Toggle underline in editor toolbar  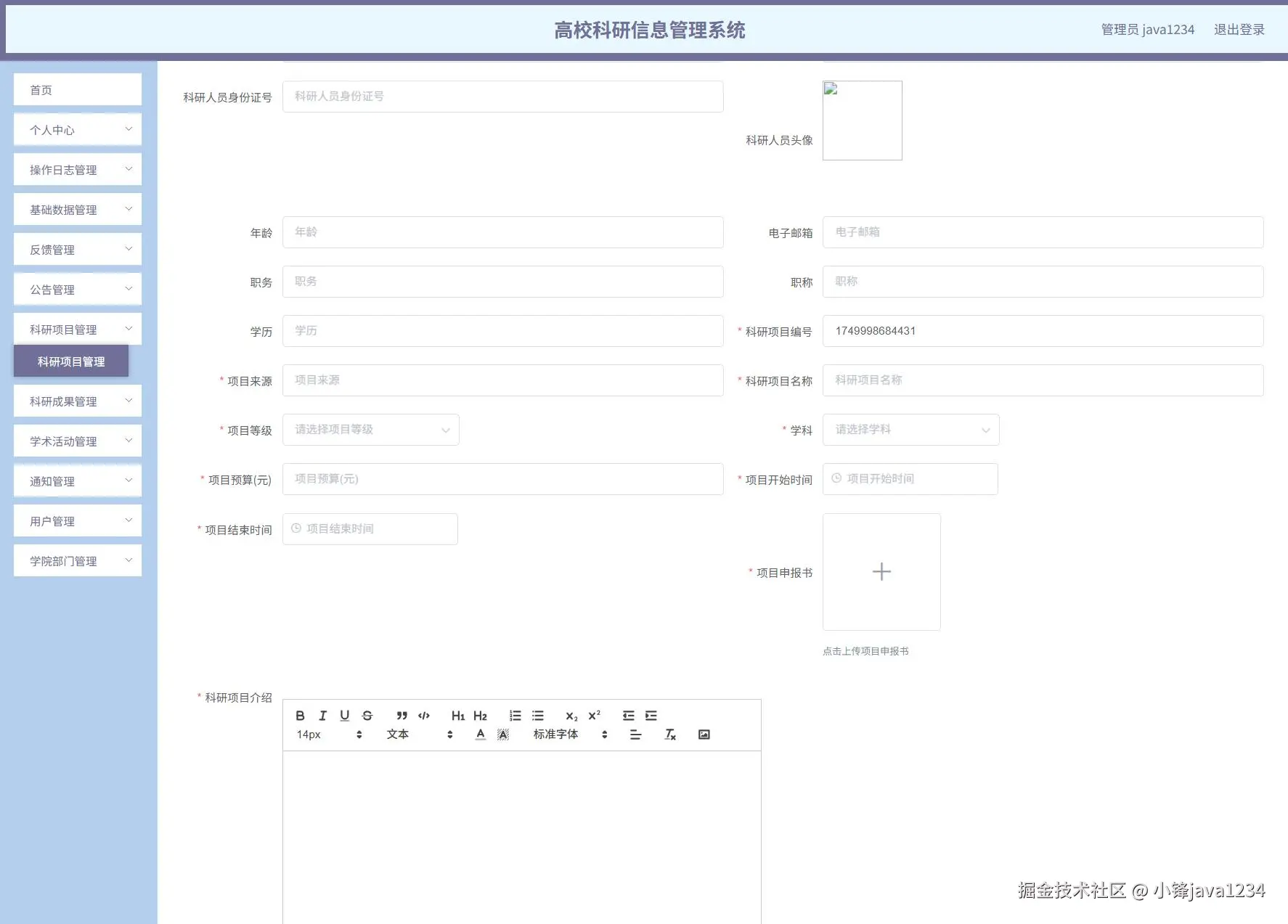tap(345, 716)
